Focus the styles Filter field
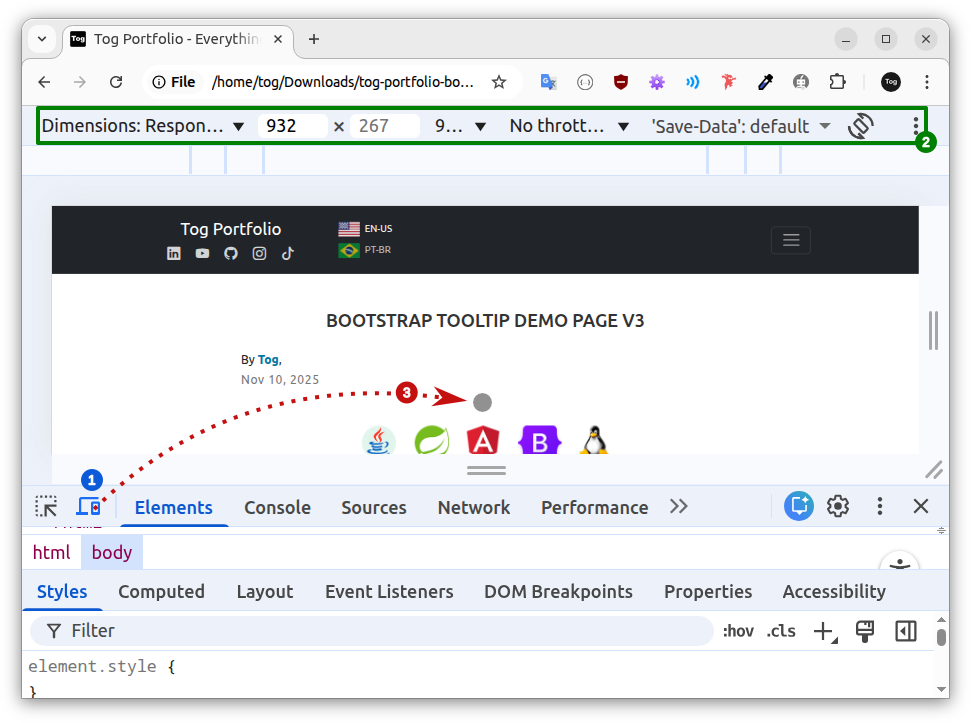The image size is (971, 723). 372,631
